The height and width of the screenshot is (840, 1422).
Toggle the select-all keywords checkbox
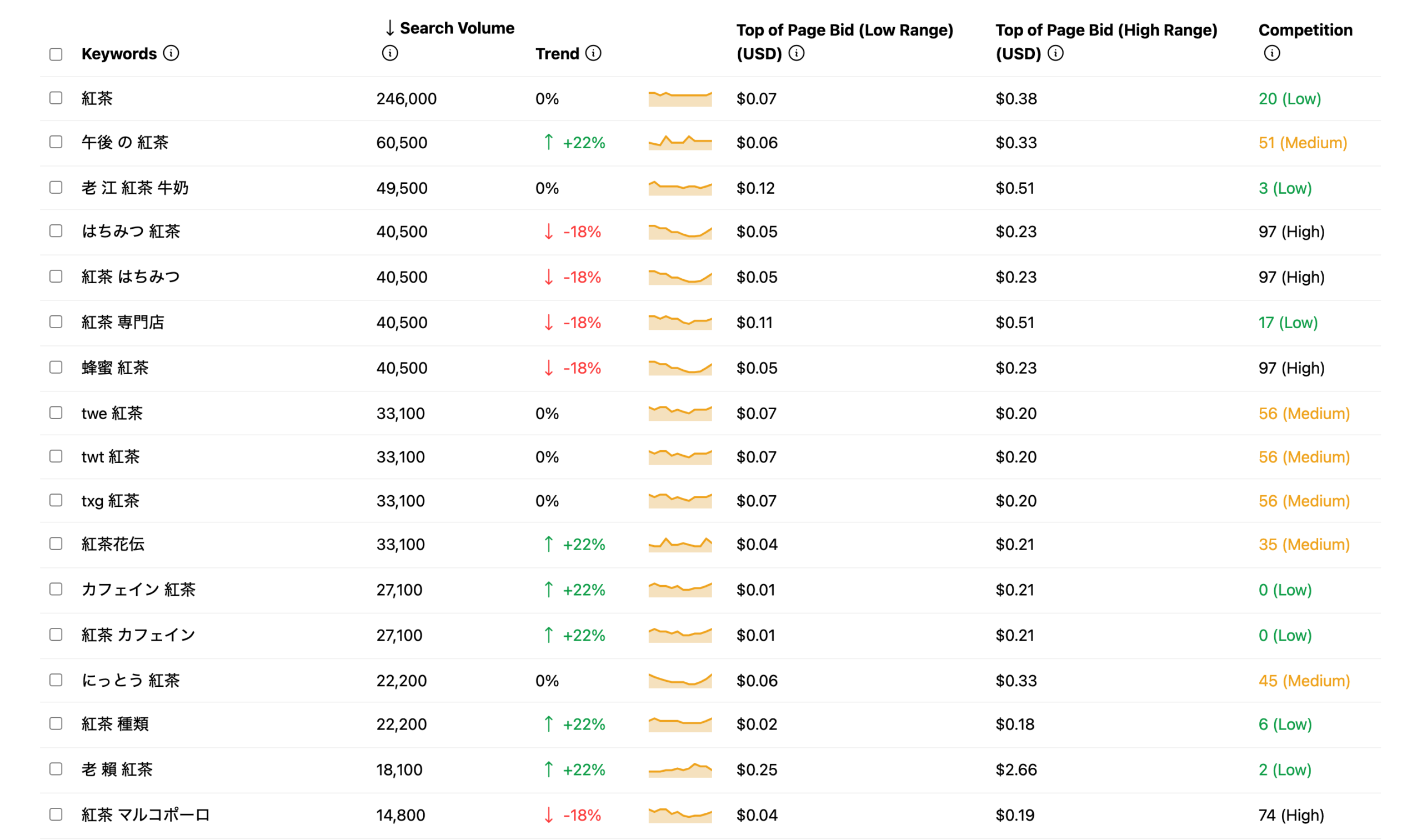click(x=56, y=54)
